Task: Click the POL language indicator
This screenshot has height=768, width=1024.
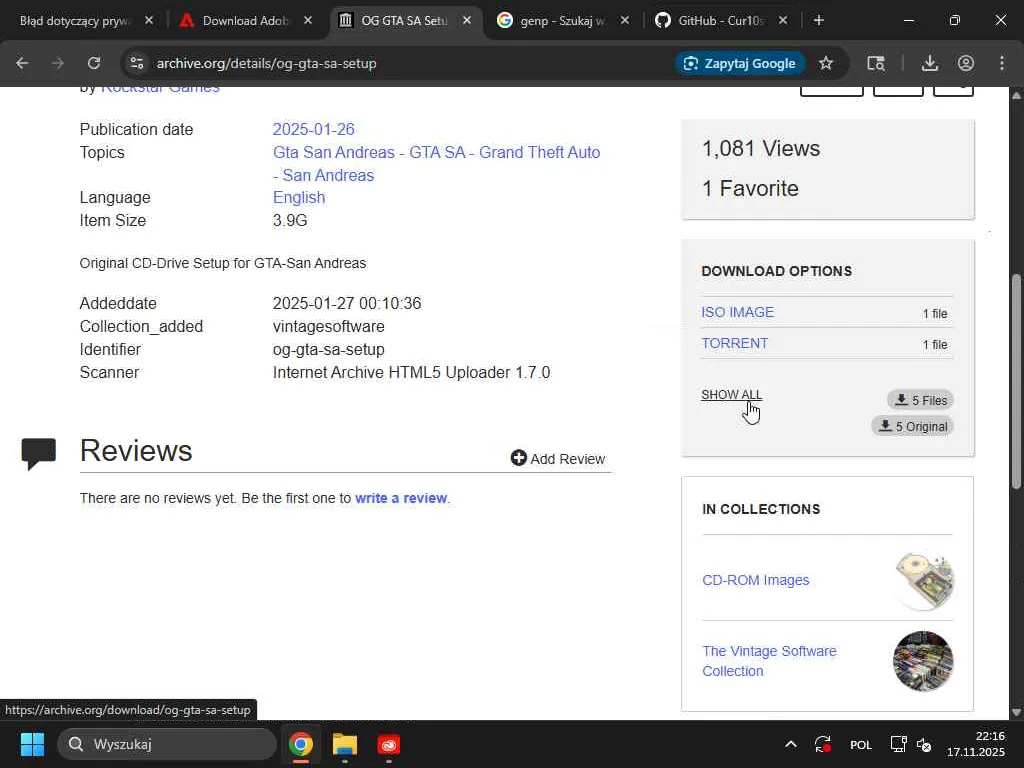Action: pyautogui.click(x=861, y=744)
